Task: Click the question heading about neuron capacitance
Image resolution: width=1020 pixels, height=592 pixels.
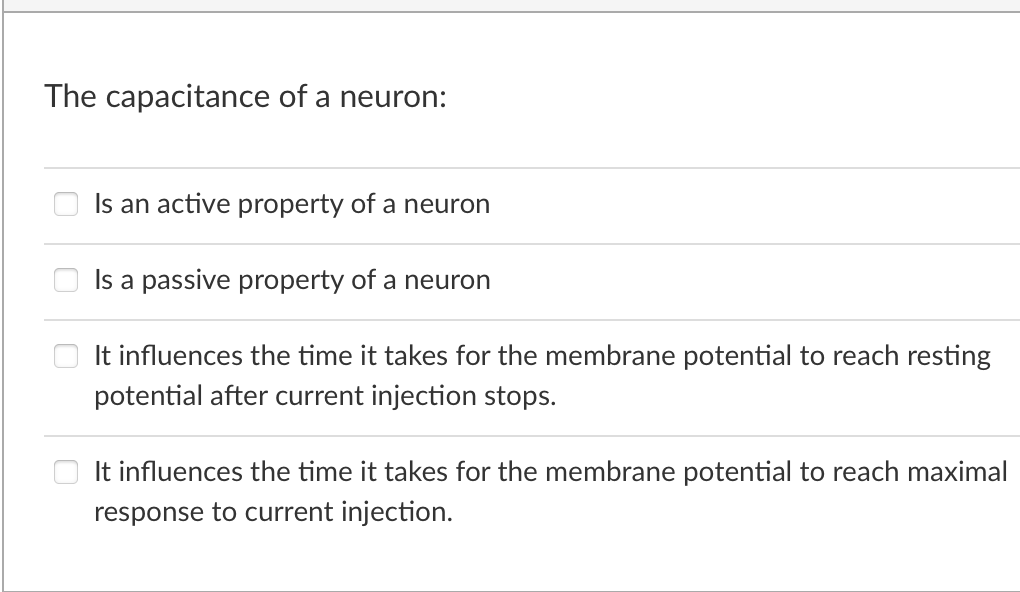Action: point(247,97)
